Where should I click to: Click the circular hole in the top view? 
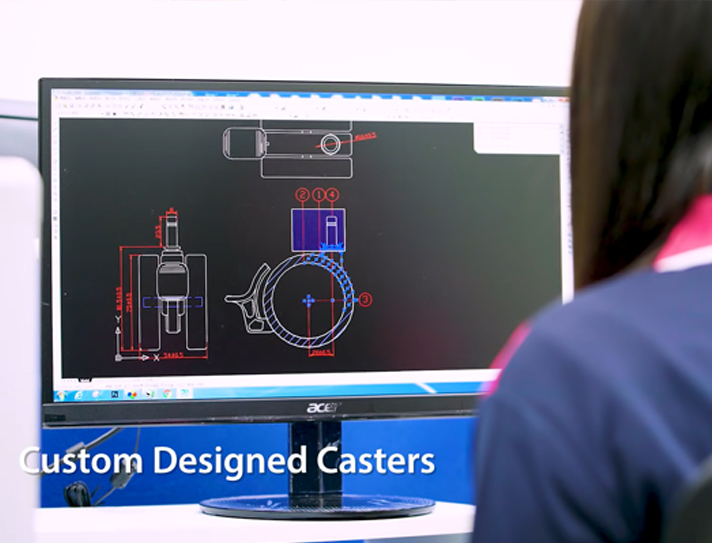[330, 144]
